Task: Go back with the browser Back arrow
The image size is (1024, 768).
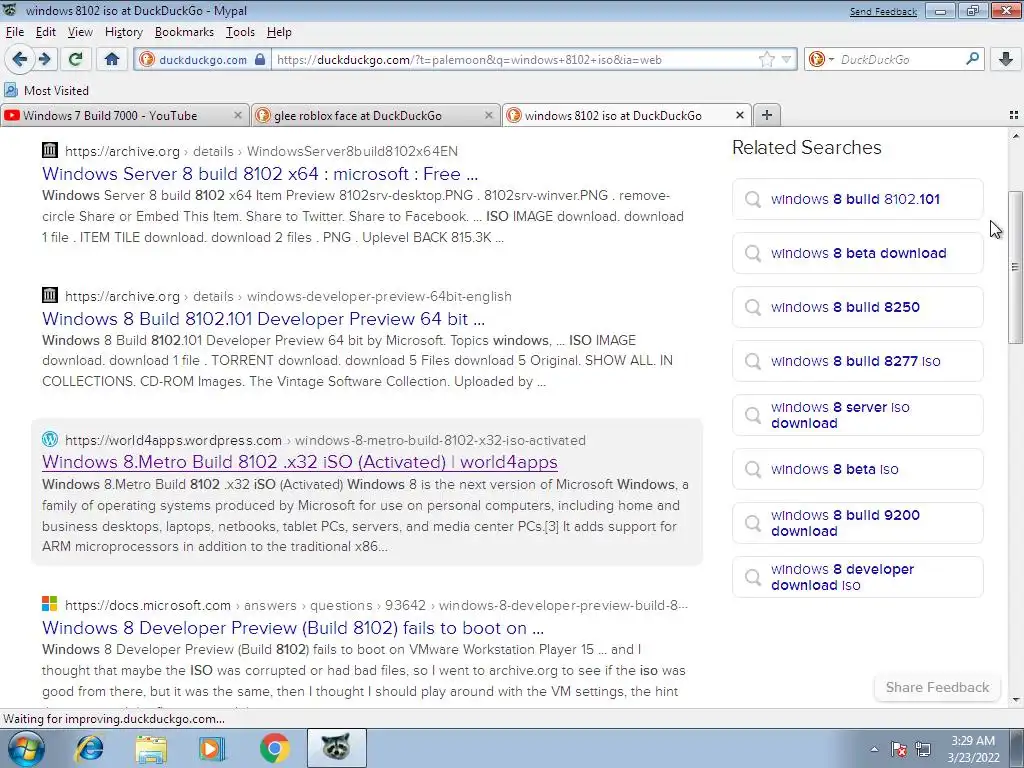Action: tap(20, 59)
